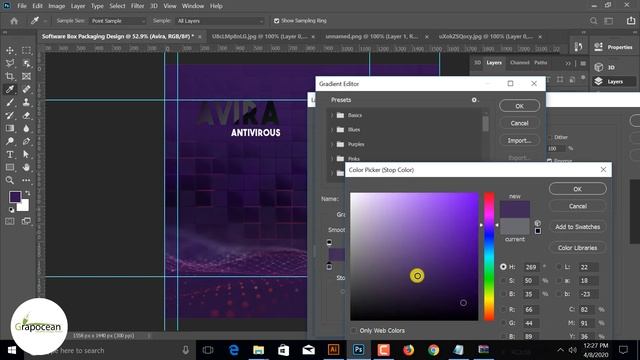Screen dimensions: 640x360
Task: Click the new color swatch in Color Picker
Action: point(515,209)
